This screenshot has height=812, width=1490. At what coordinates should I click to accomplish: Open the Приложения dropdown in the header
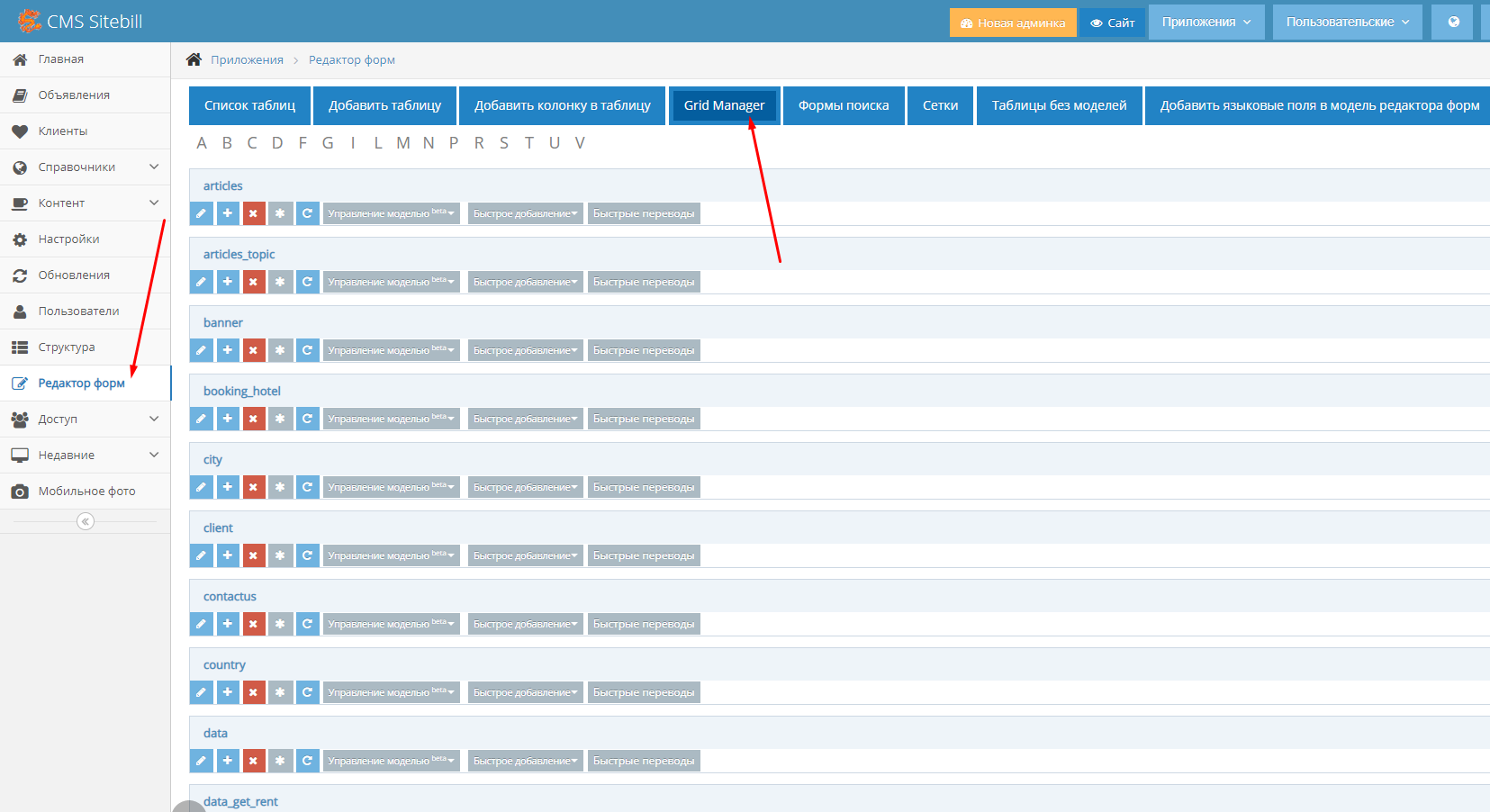click(1206, 22)
